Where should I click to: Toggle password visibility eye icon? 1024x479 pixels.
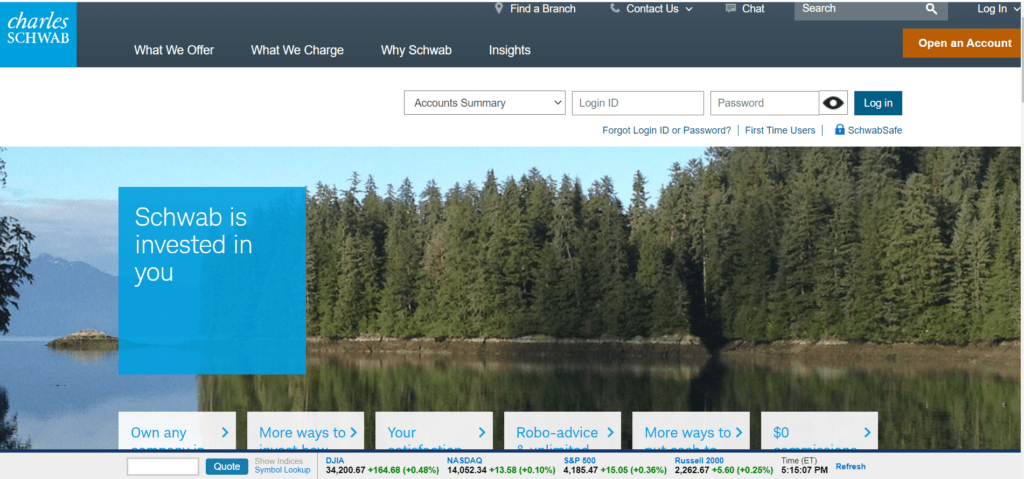833,103
